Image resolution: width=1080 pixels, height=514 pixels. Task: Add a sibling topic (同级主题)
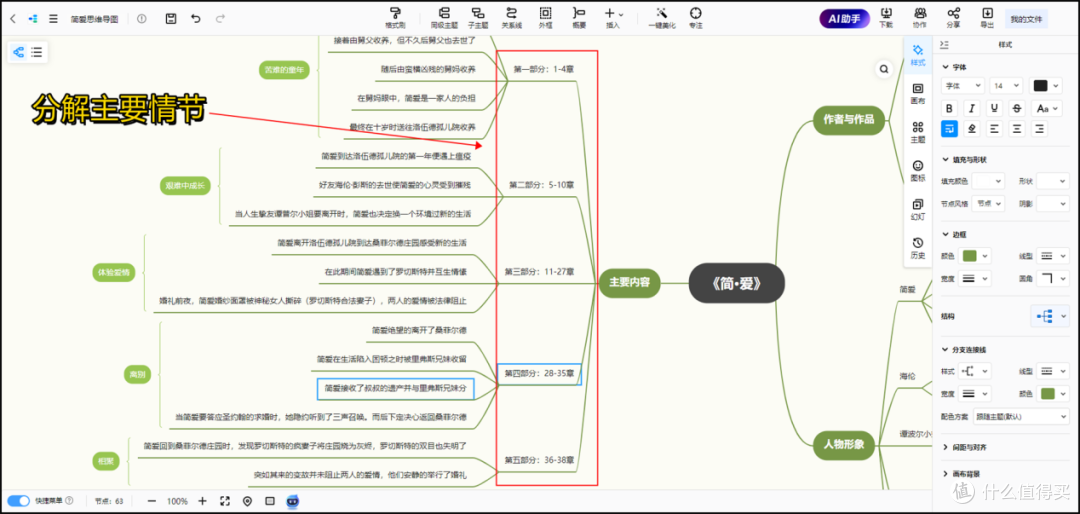(x=444, y=17)
